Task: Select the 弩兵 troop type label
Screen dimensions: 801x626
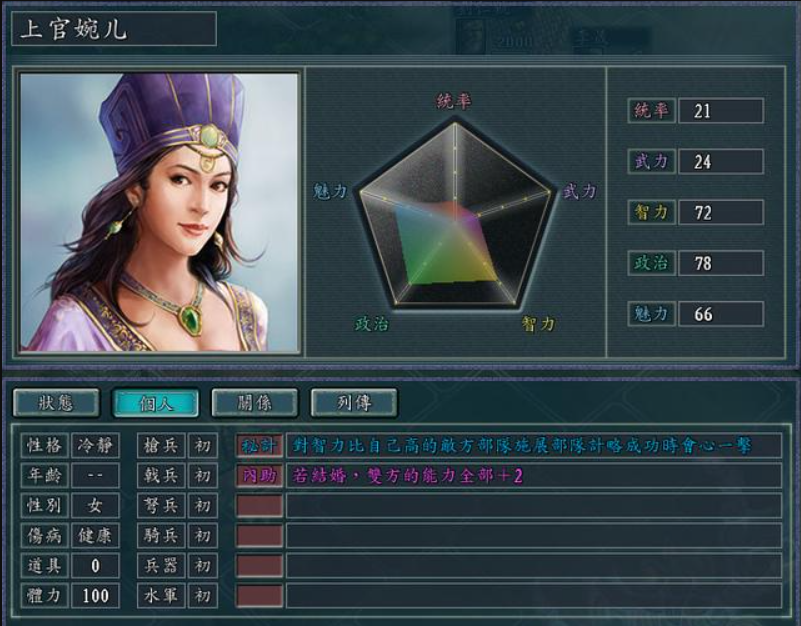Action: (161, 505)
